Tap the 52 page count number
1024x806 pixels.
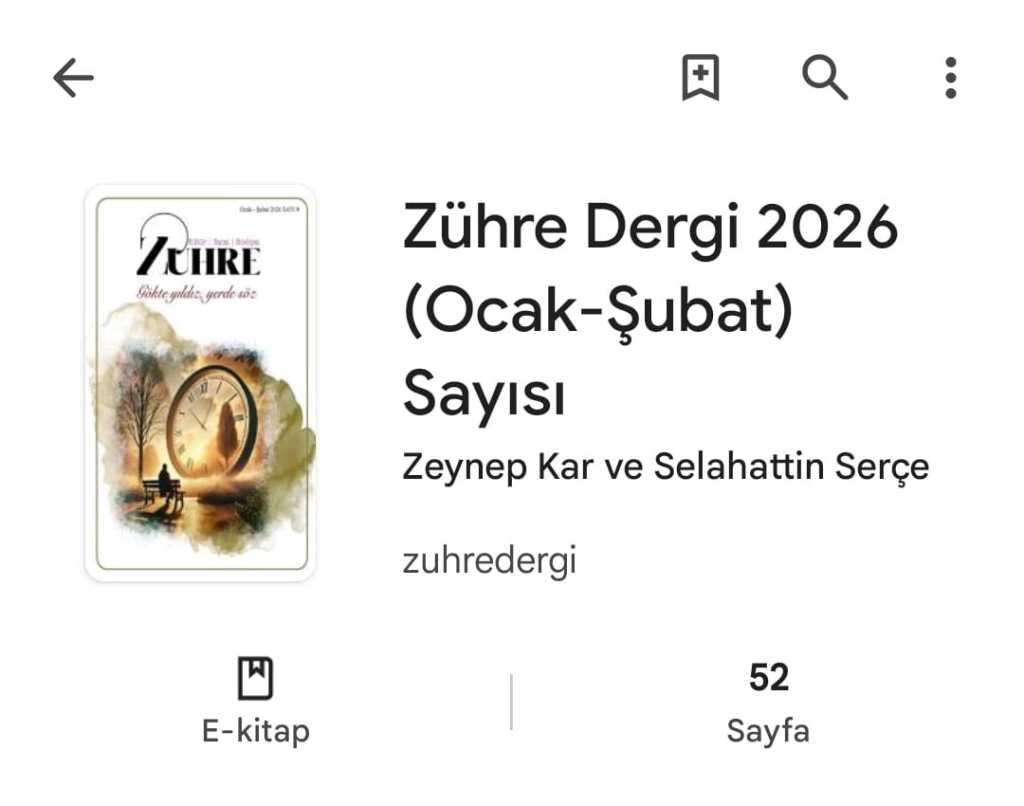pos(769,677)
